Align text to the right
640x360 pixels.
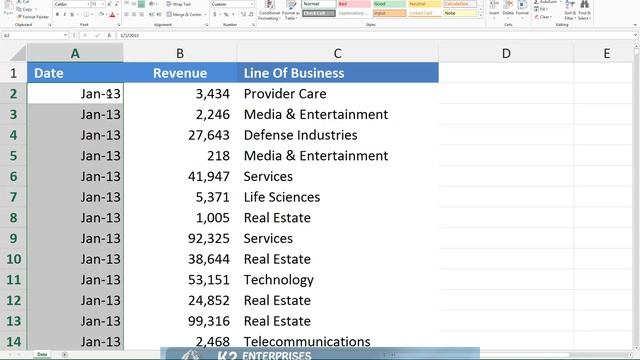click(141, 14)
